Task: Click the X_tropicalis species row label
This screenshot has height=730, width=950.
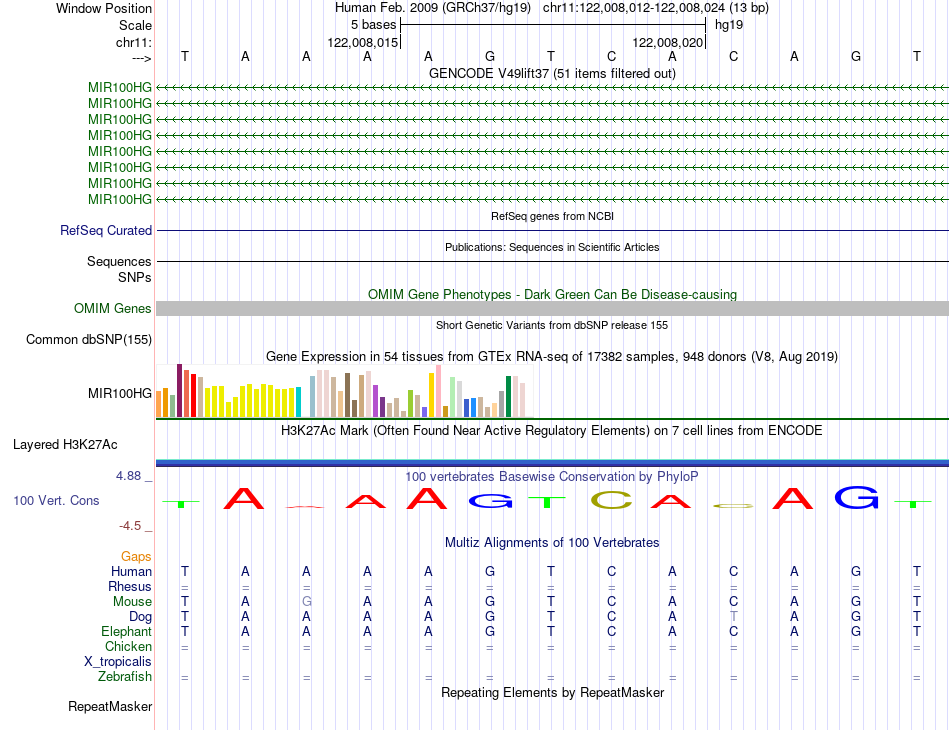Action: pos(118,662)
